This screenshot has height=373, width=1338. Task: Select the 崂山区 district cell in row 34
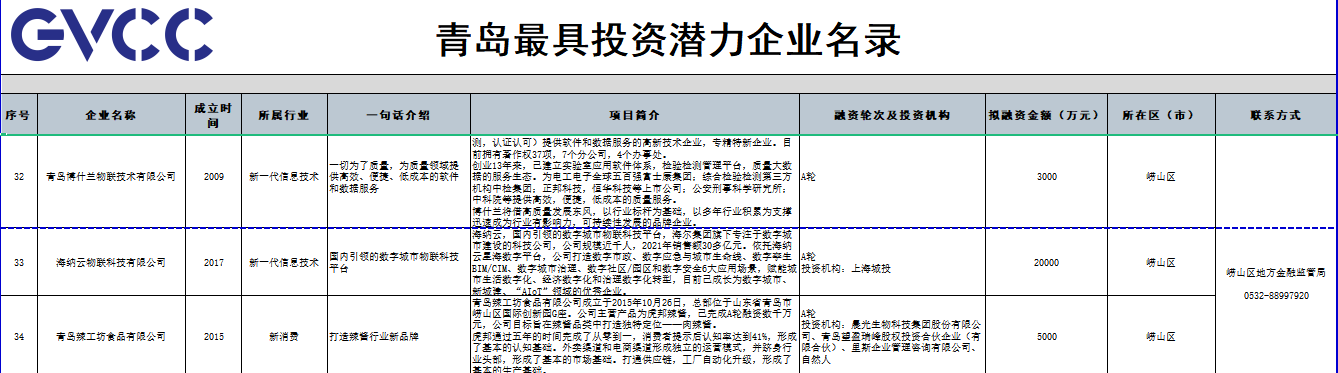tap(1162, 336)
